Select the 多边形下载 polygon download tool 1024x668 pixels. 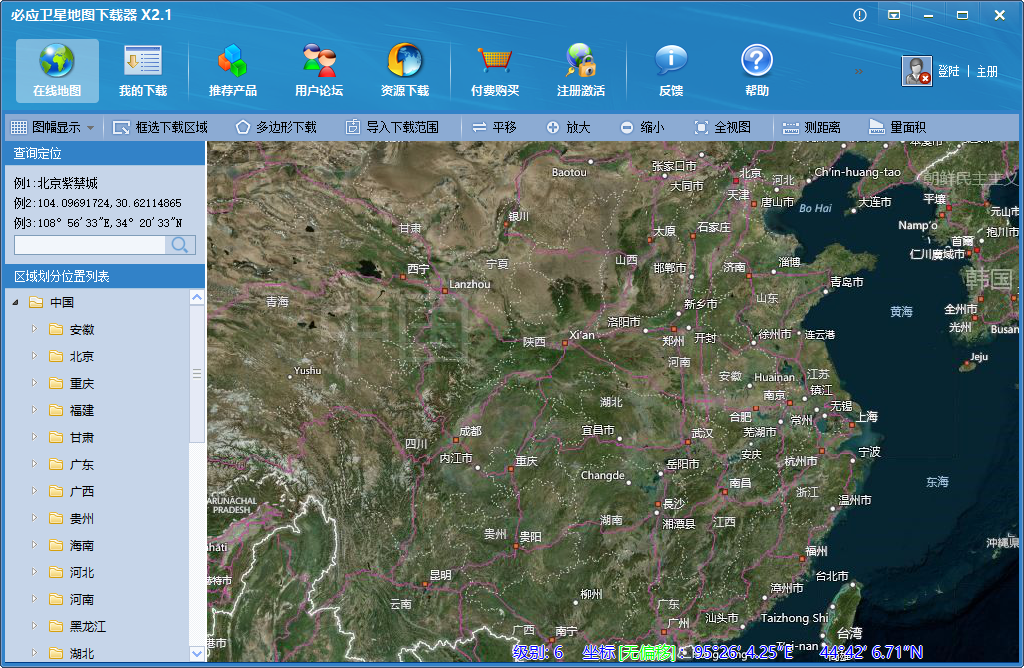tap(276, 128)
